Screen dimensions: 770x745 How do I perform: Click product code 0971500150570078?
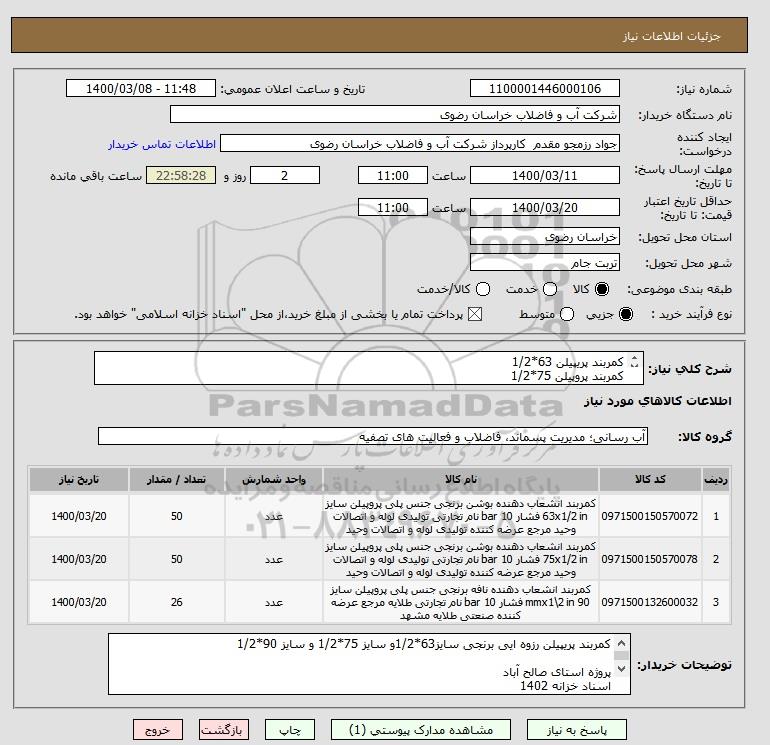click(x=650, y=559)
